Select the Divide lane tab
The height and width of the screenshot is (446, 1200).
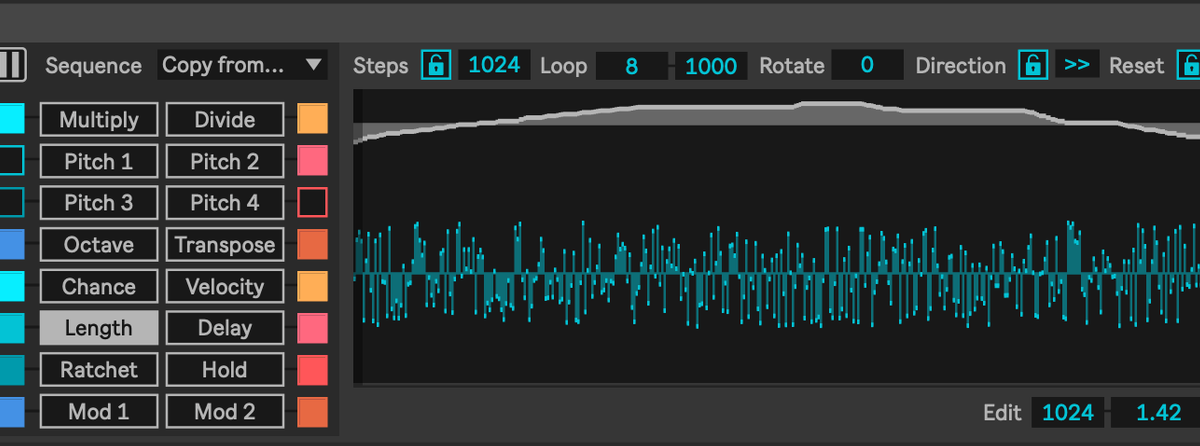coord(224,120)
